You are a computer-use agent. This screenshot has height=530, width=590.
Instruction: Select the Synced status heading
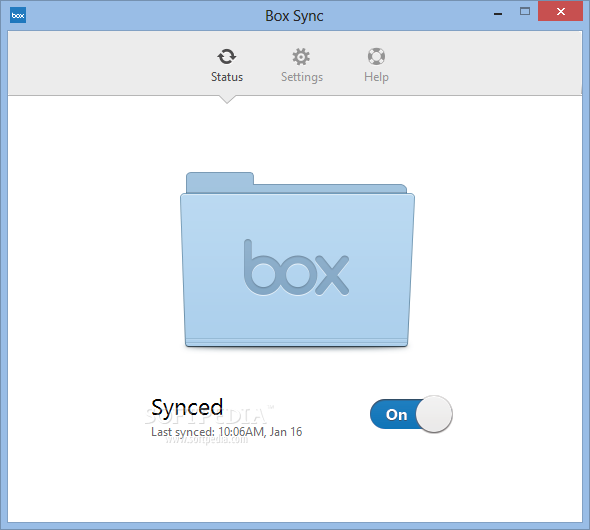187,407
